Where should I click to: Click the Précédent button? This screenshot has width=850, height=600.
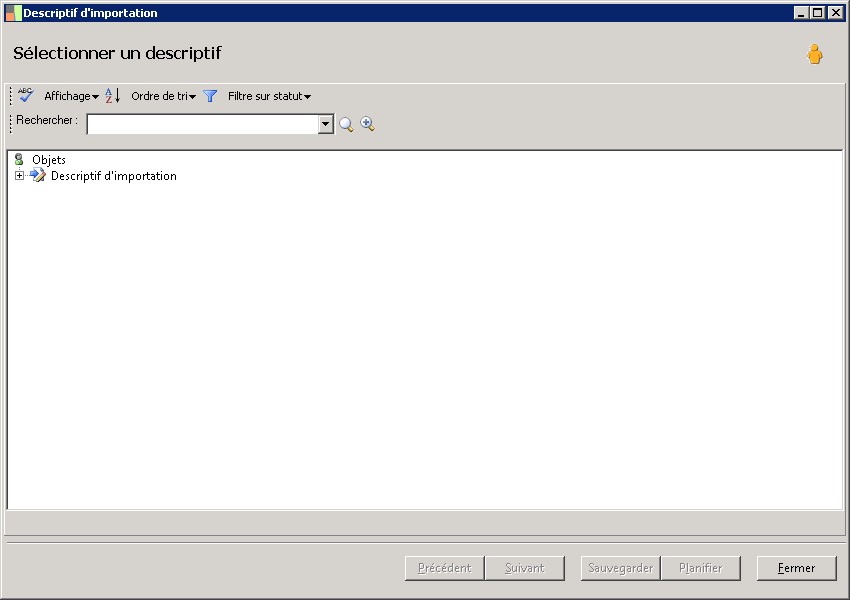[445, 568]
